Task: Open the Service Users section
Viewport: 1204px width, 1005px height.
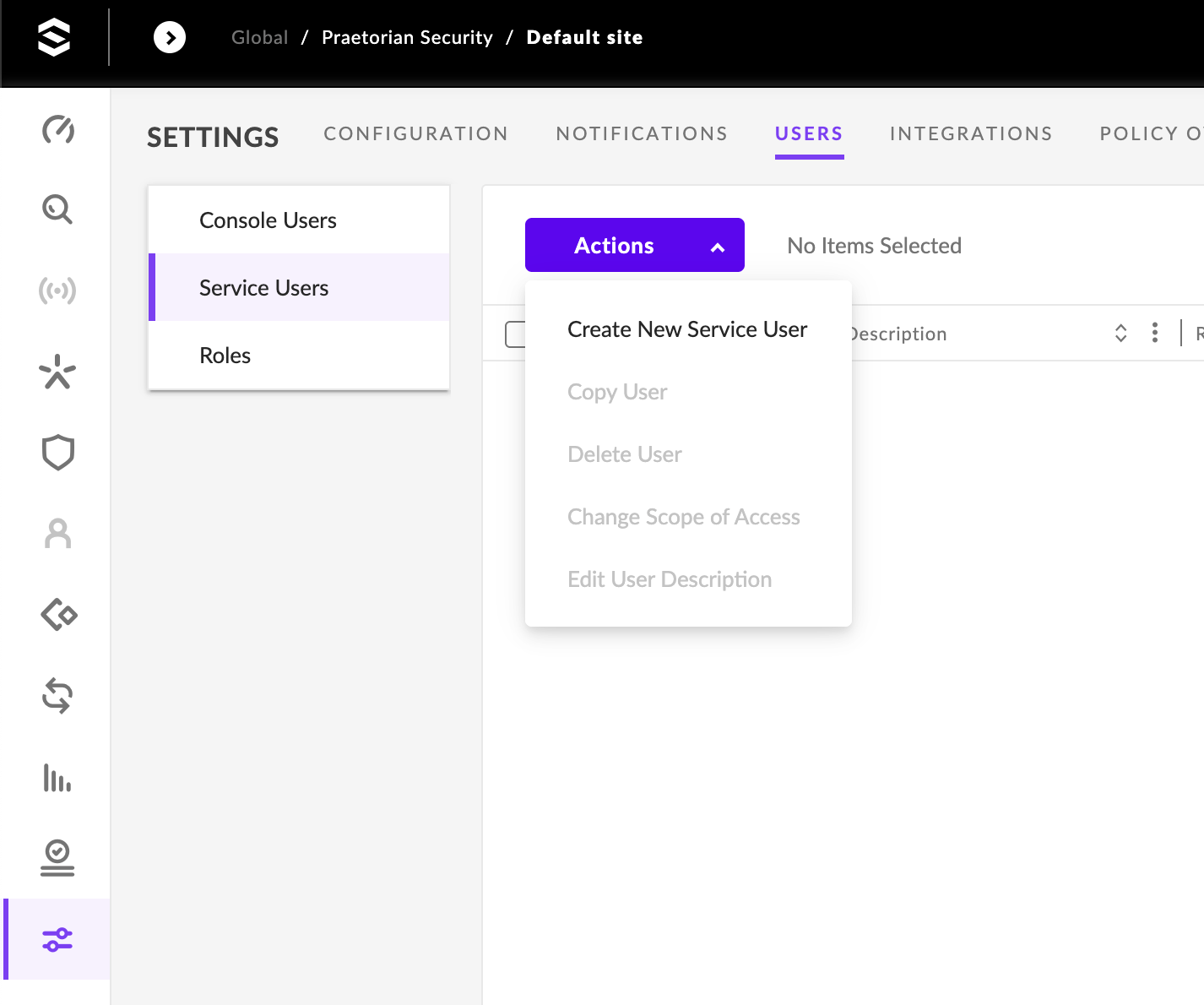Action: tap(299, 287)
